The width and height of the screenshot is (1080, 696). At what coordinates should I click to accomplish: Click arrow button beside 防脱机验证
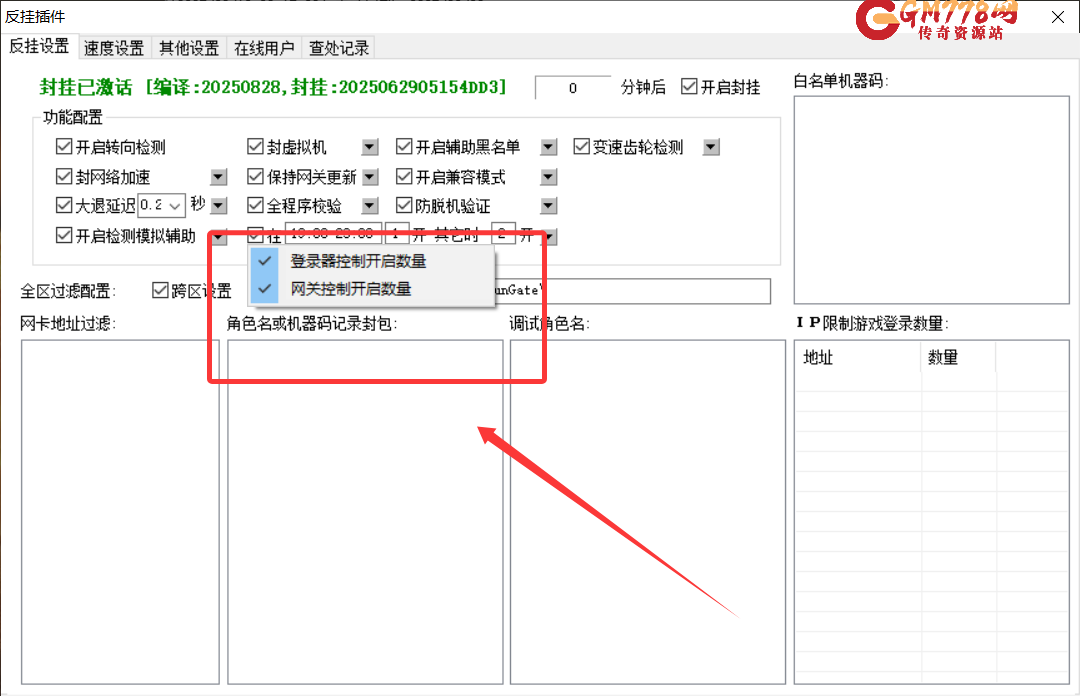pos(548,207)
